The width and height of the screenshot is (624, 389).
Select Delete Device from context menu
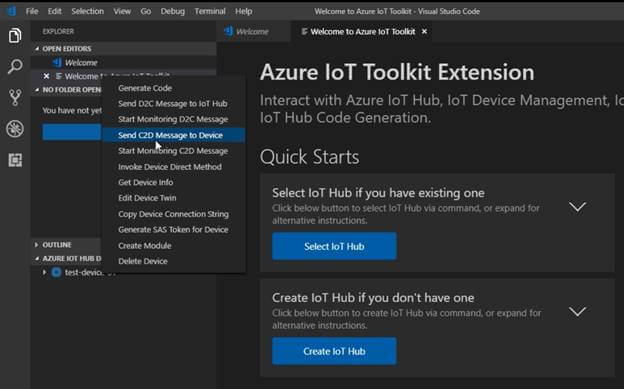[174, 261]
